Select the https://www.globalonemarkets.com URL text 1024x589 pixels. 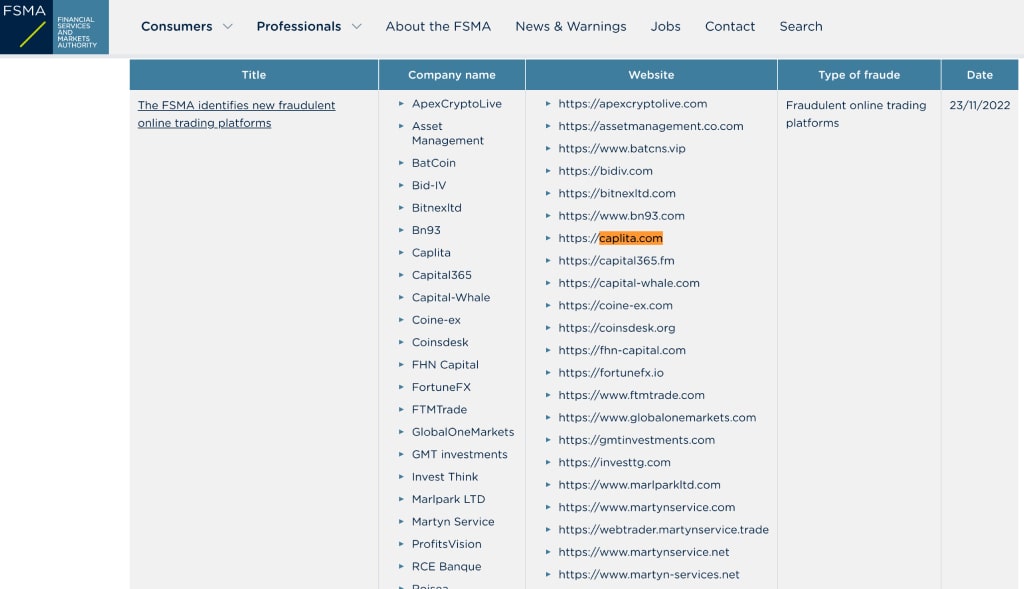(x=657, y=417)
